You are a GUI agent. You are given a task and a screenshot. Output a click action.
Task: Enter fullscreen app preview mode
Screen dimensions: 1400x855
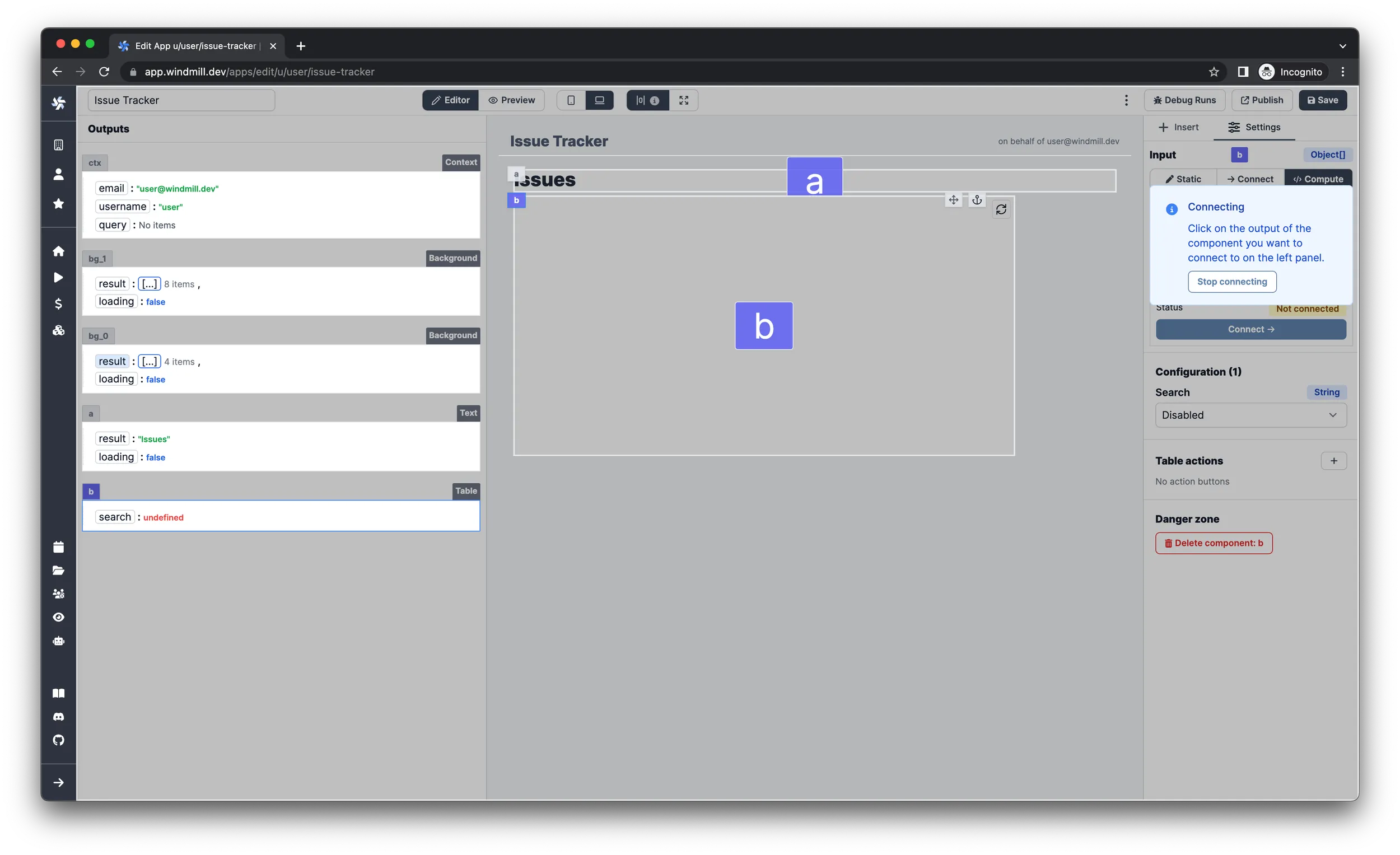684,100
